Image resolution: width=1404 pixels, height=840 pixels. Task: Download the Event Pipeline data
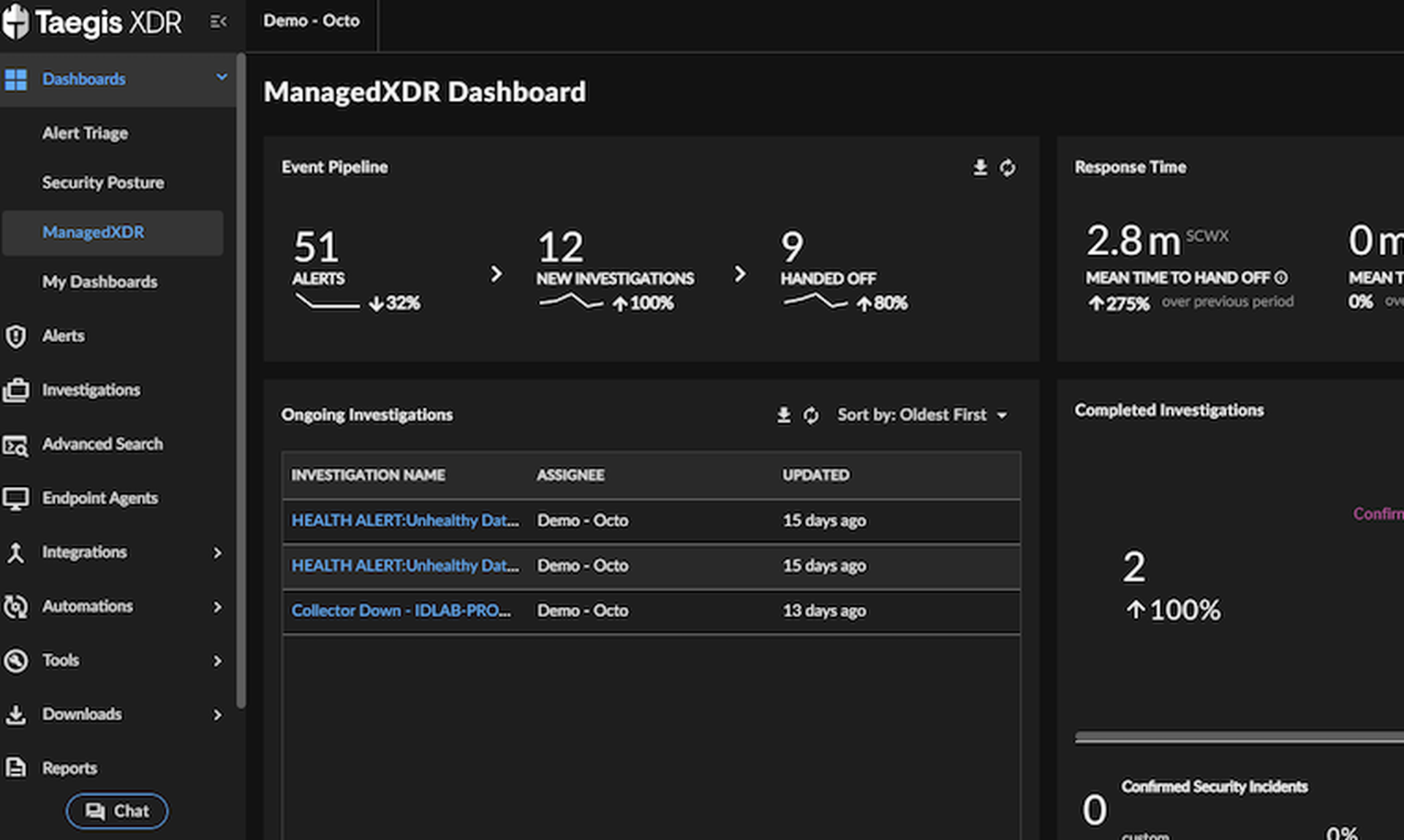980,167
